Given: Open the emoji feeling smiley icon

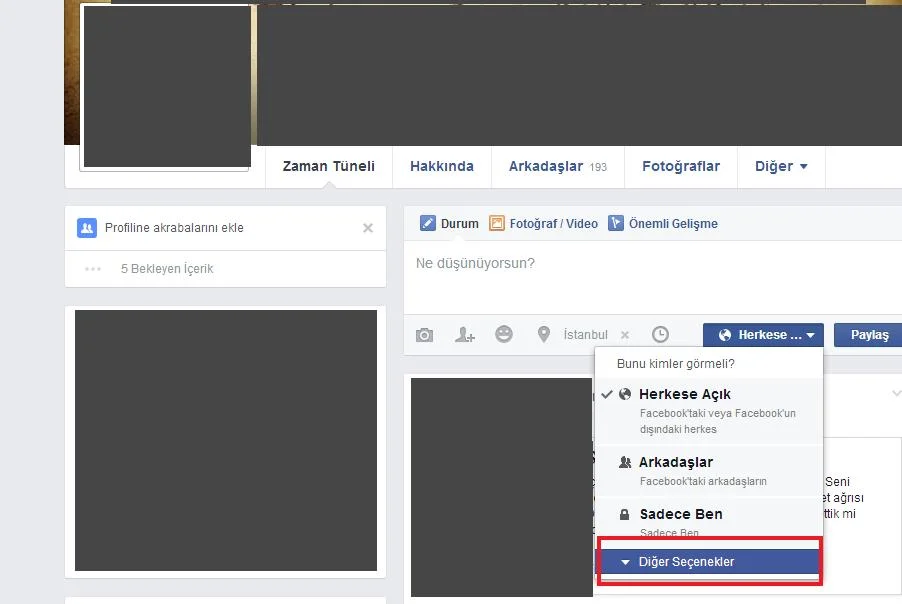Looking at the screenshot, I should click(x=504, y=335).
